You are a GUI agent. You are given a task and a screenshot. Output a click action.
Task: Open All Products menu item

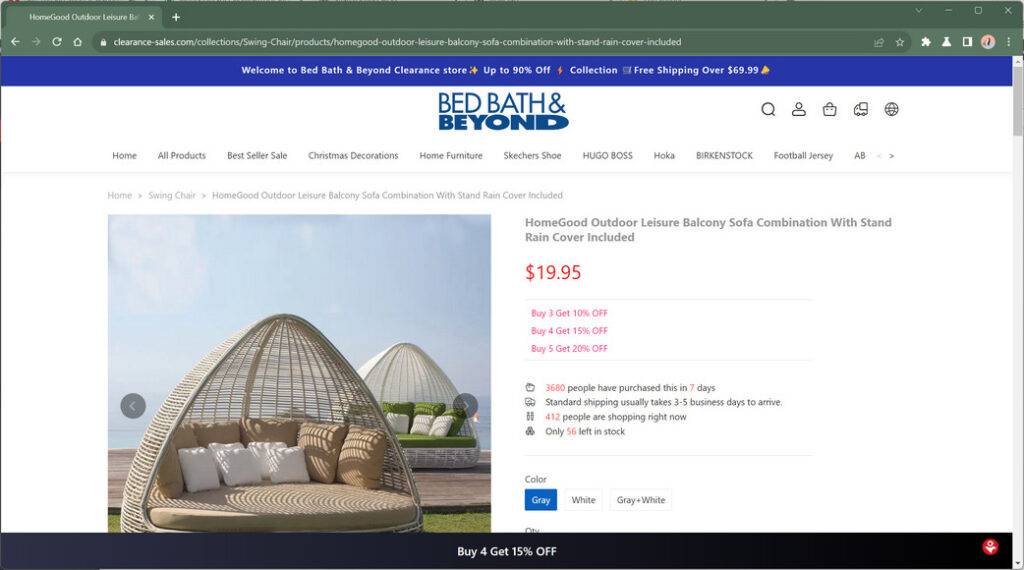tap(182, 155)
